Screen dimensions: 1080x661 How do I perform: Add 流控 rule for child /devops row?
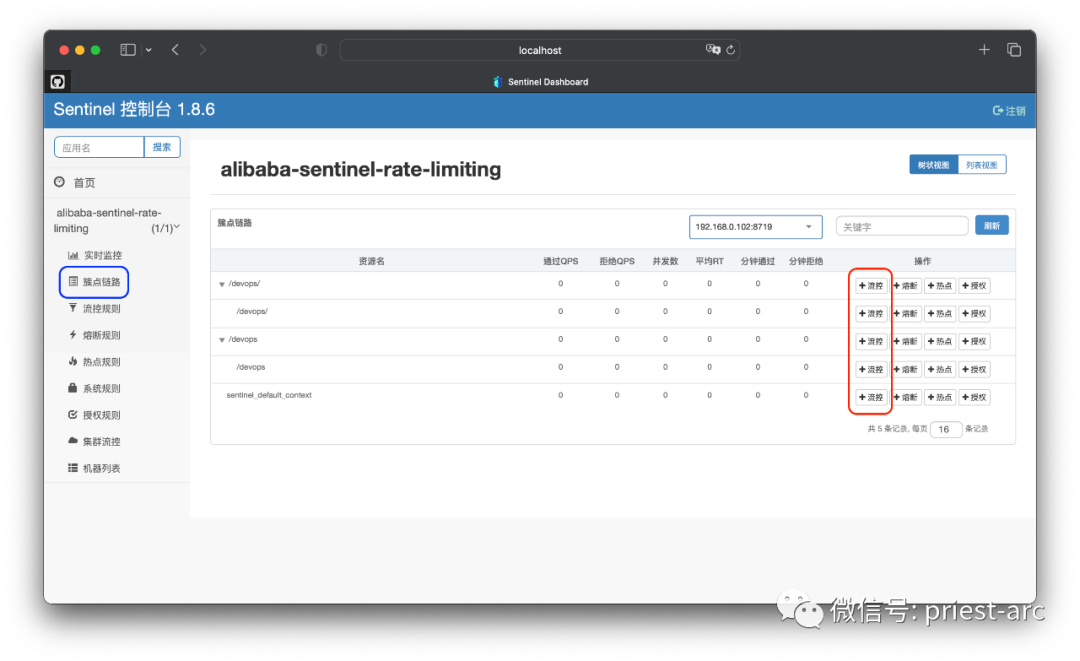coord(871,370)
